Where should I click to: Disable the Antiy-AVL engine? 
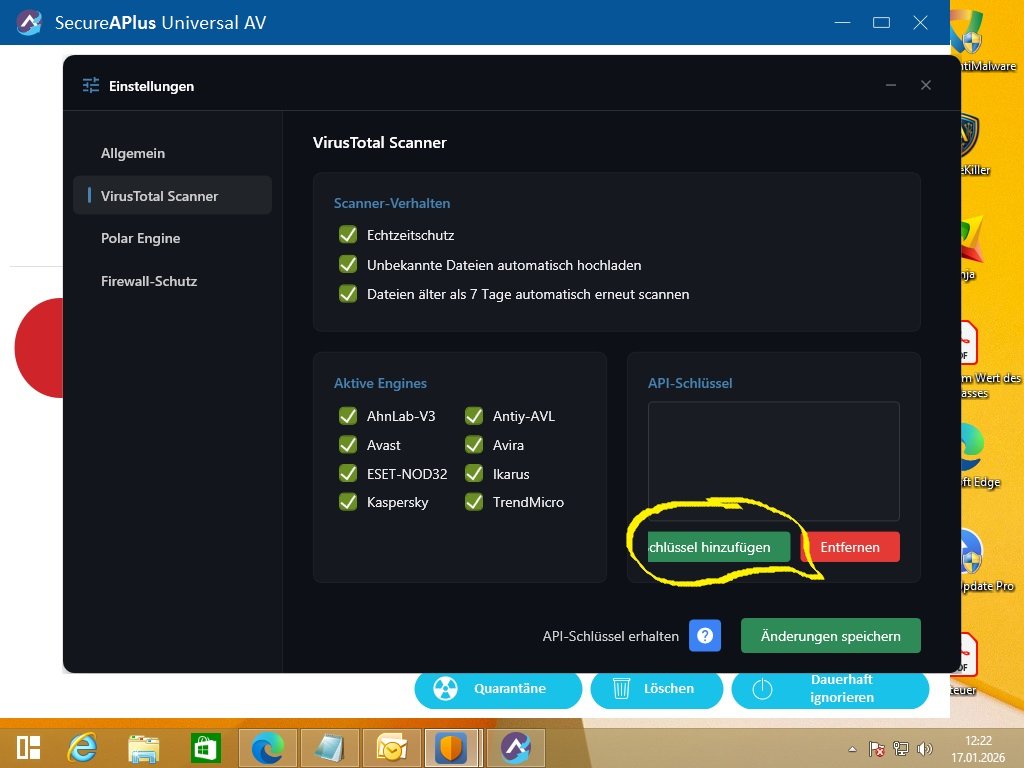click(474, 416)
